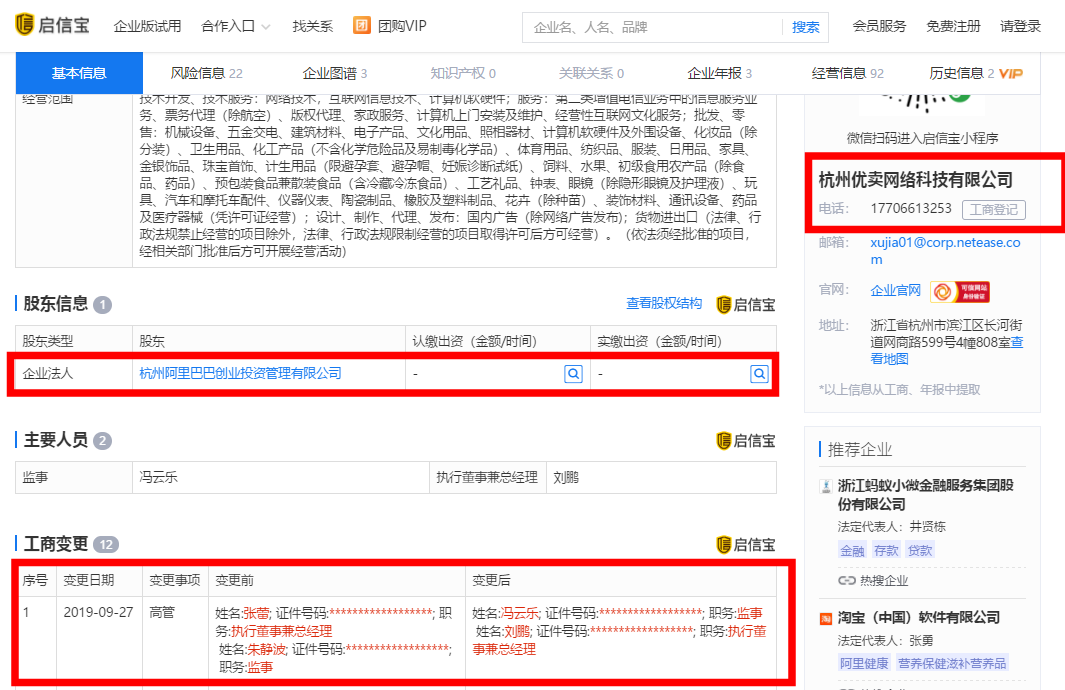Click the 阿里健康 tag
Image resolution: width=1065 pixels, height=690 pixels.
[864, 663]
